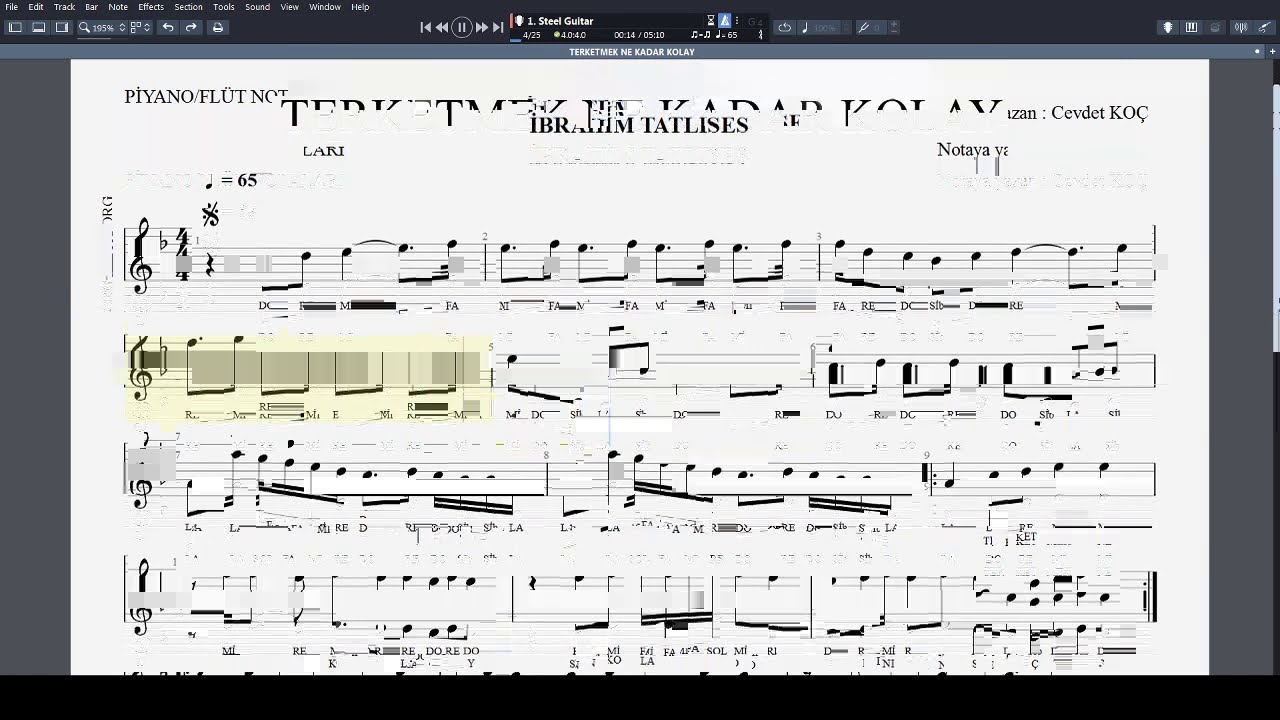
Task: Open the tuner icon
Action: coord(1241,27)
